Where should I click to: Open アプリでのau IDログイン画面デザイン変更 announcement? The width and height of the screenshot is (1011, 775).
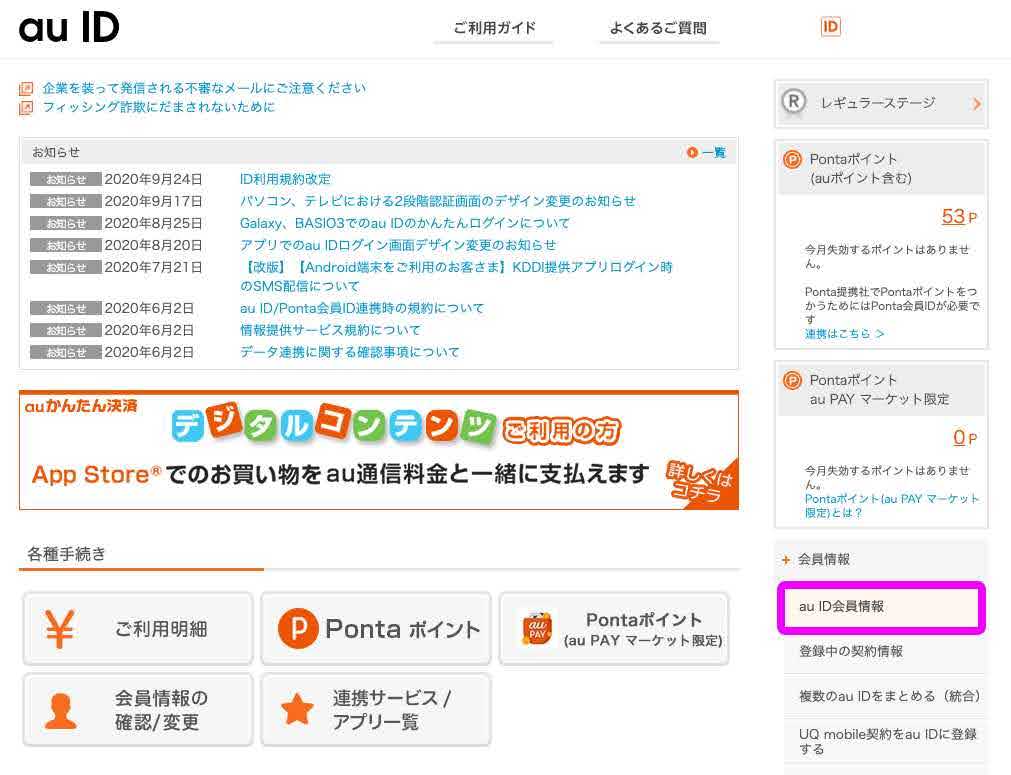click(398, 244)
